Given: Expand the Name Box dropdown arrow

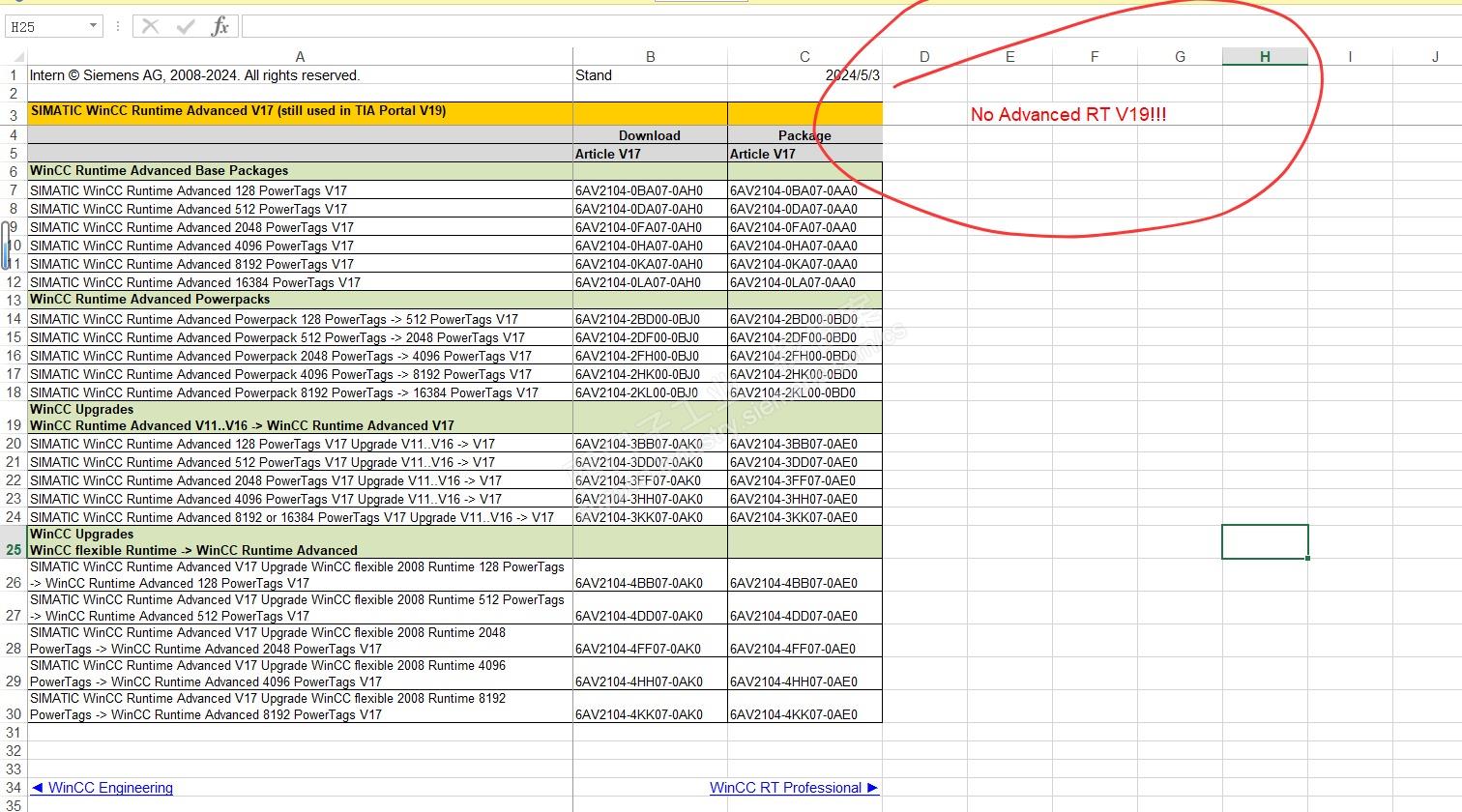Looking at the screenshot, I should [x=93, y=26].
